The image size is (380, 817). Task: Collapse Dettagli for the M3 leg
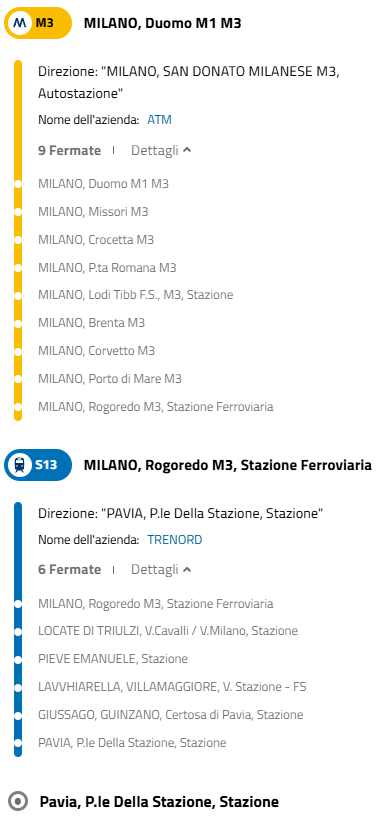tap(161, 151)
